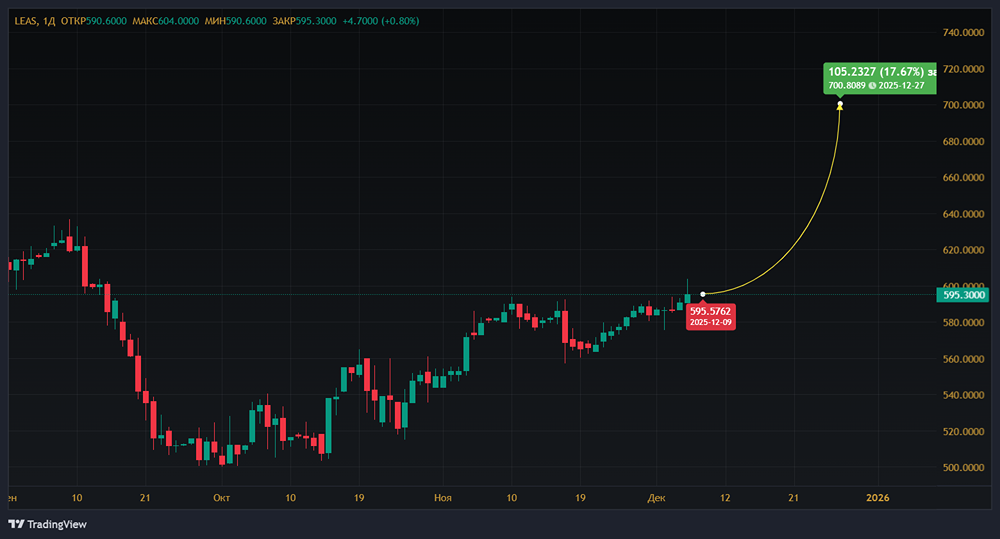This screenshot has width=1000, height=539.
Task: Click the clock icon in the green forecast label
Action: pos(869,86)
